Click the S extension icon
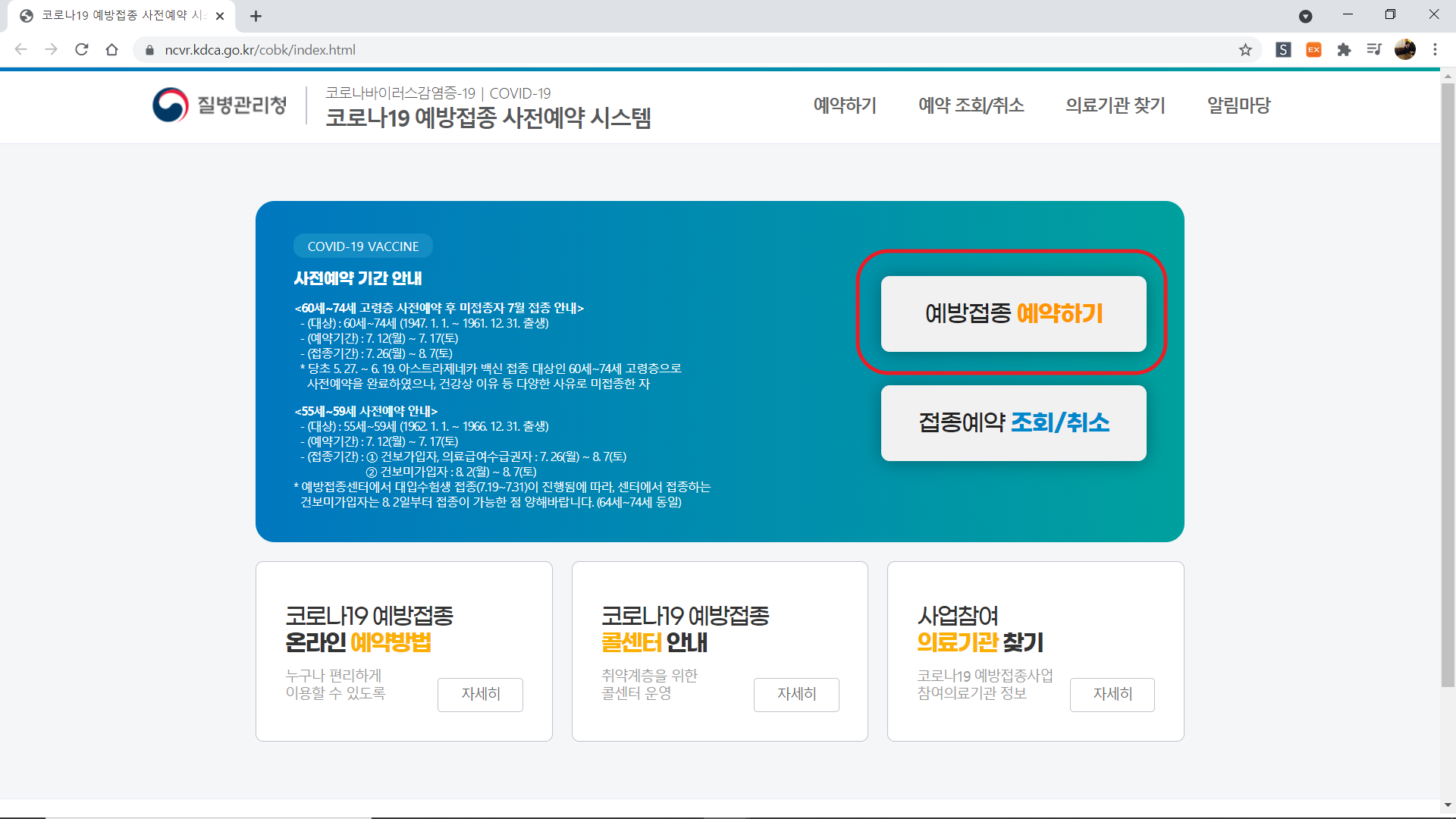The image size is (1456, 819). tap(1283, 50)
